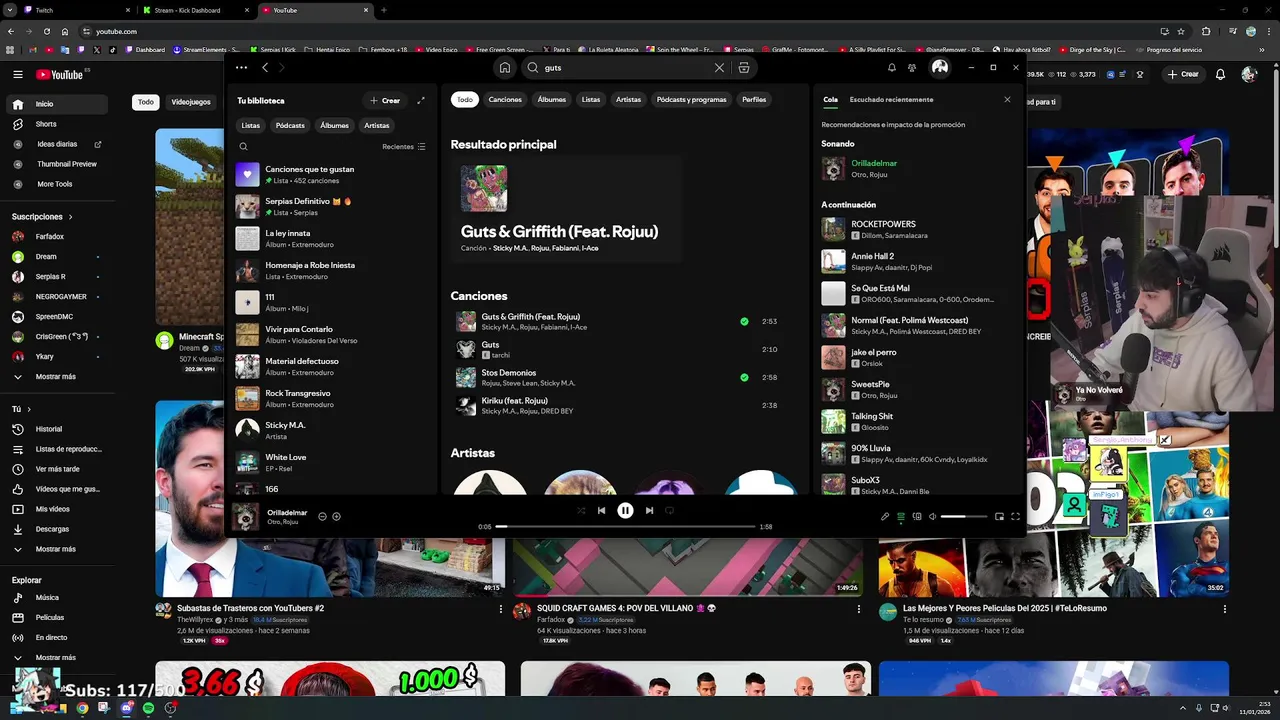This screenshot has height=720, width=1280.
Task: Open Serpias Definitivo playlist
Action: tap(330, 206)
